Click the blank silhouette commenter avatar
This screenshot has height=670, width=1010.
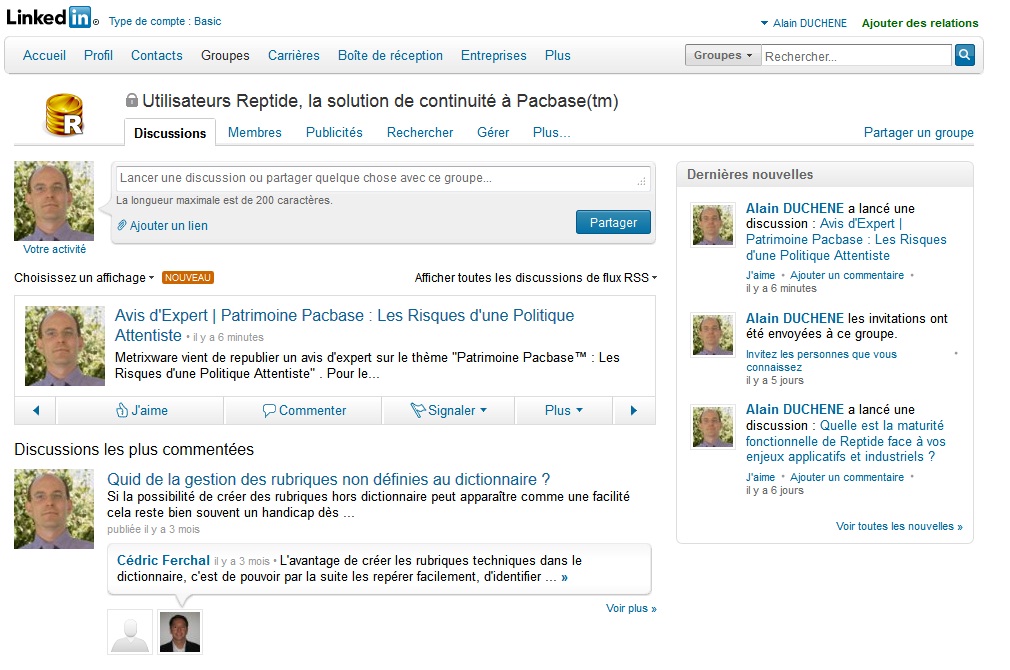[130, 632]
